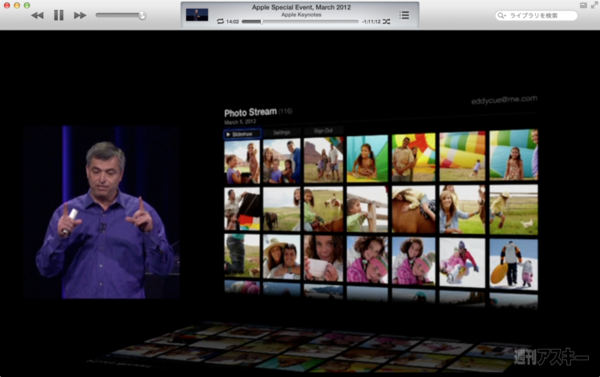The width and height of the screenshot is (600, 377).
Task: Click the remaining time -1:11:12
Action: (371, 21)
